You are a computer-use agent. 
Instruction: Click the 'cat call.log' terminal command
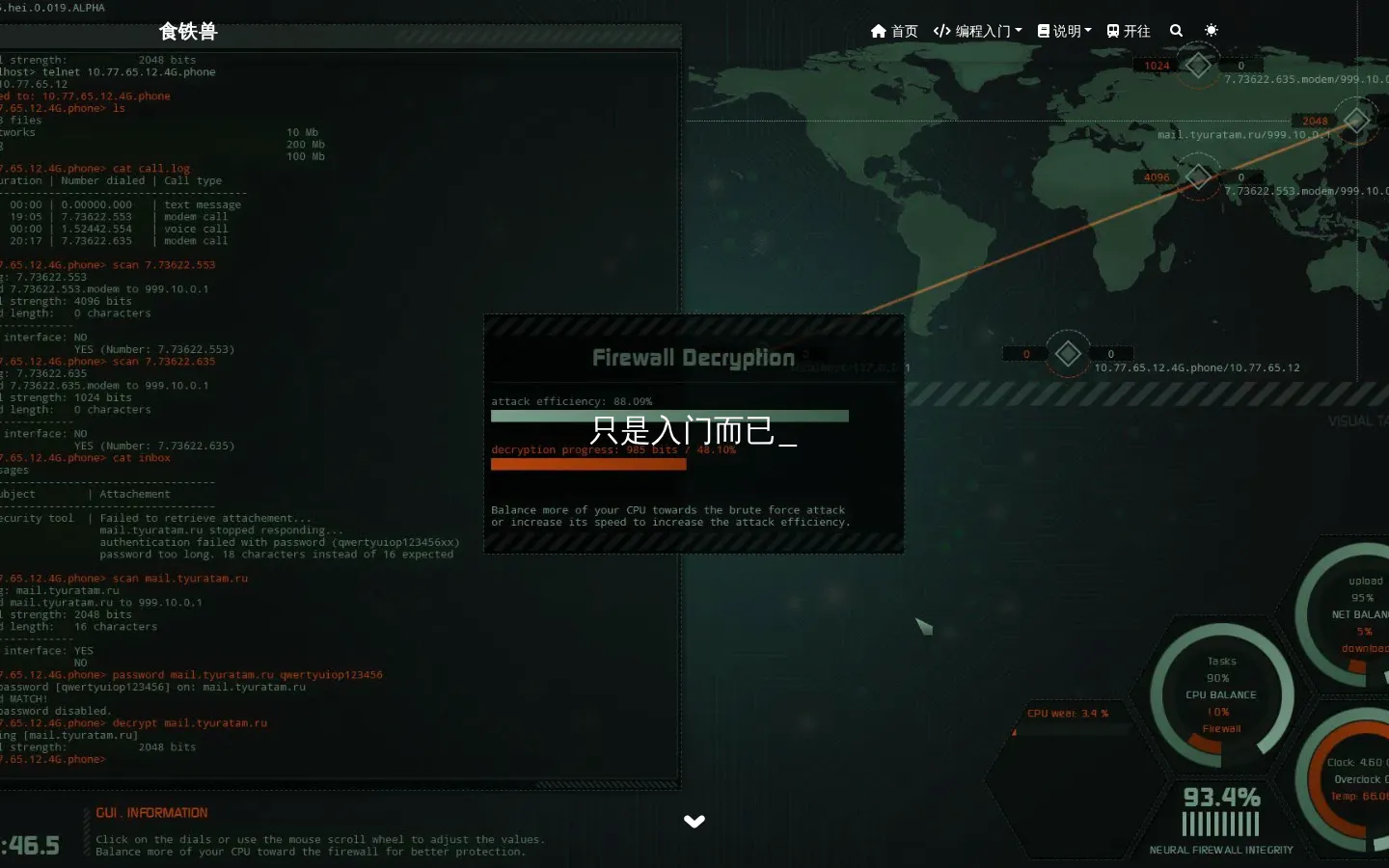pyautogui.click(x=151, y=169)
